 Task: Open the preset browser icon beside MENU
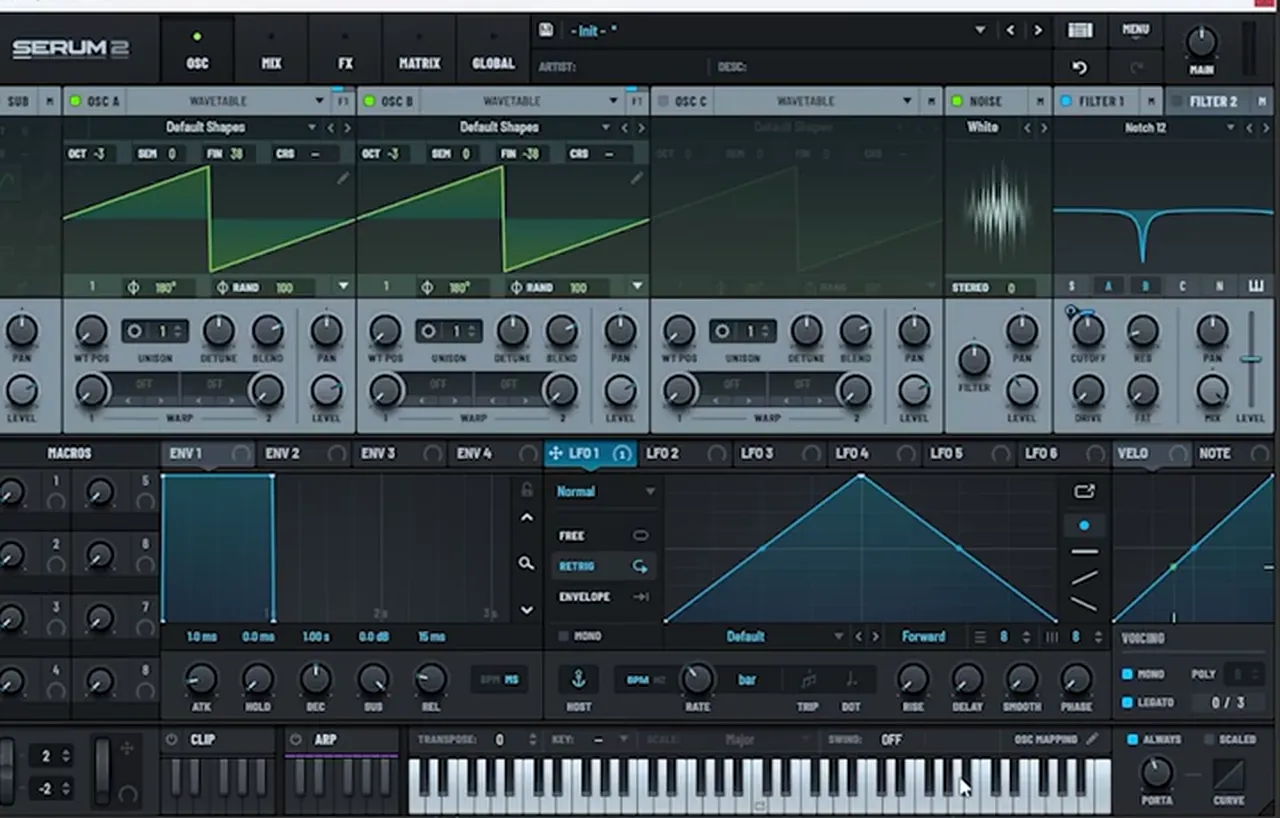[x=1080, y=30]
